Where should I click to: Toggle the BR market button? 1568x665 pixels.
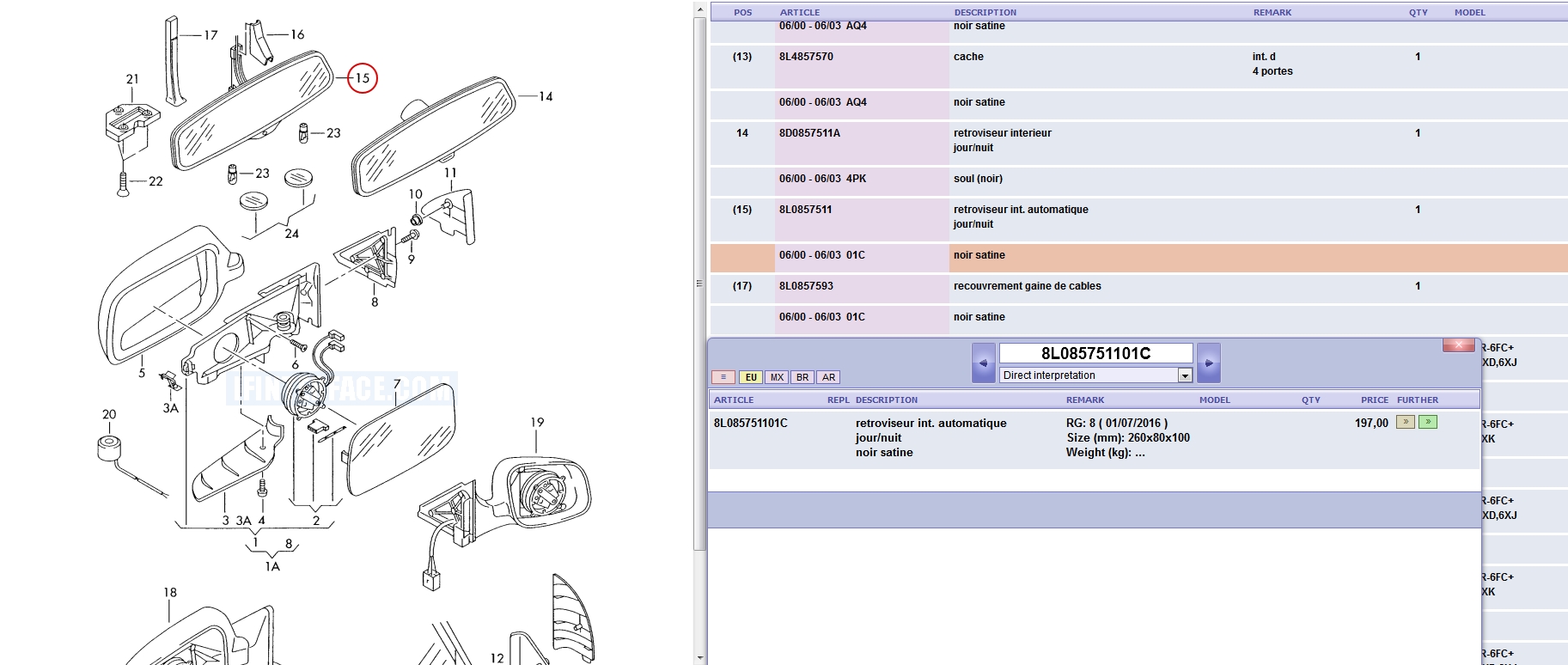click(x=802, y=377)
